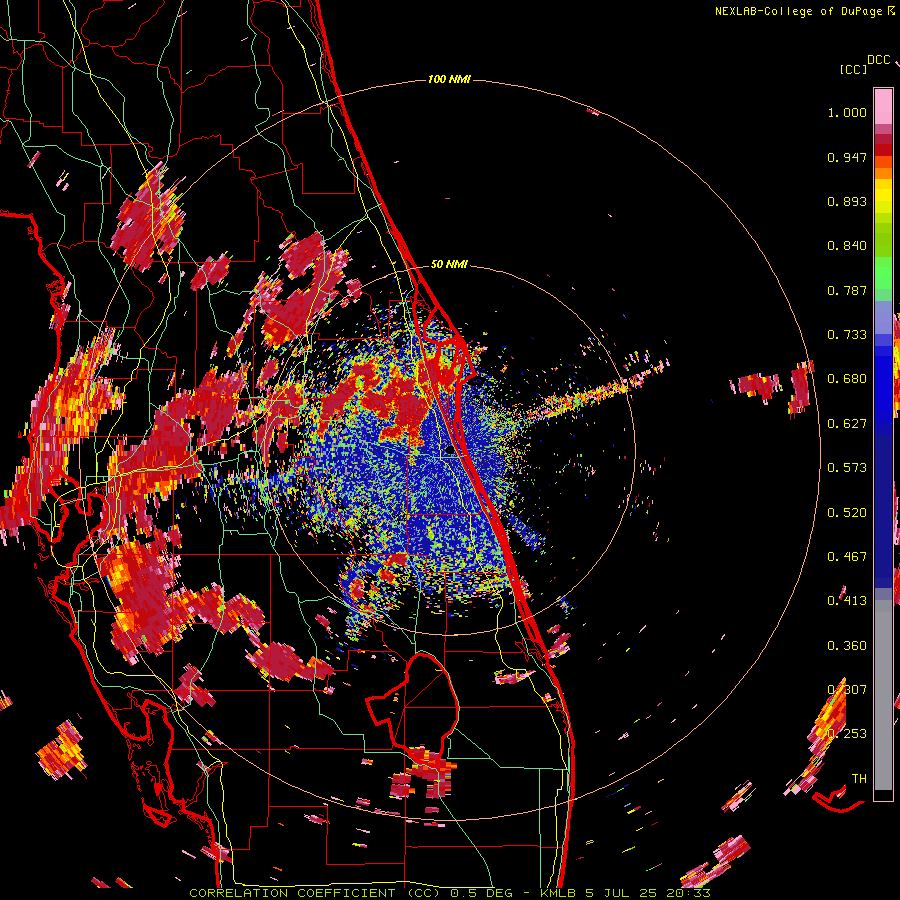Screen dimensions: 900x900
Task: Click the 0.467 color scale value
Action: 847,557
